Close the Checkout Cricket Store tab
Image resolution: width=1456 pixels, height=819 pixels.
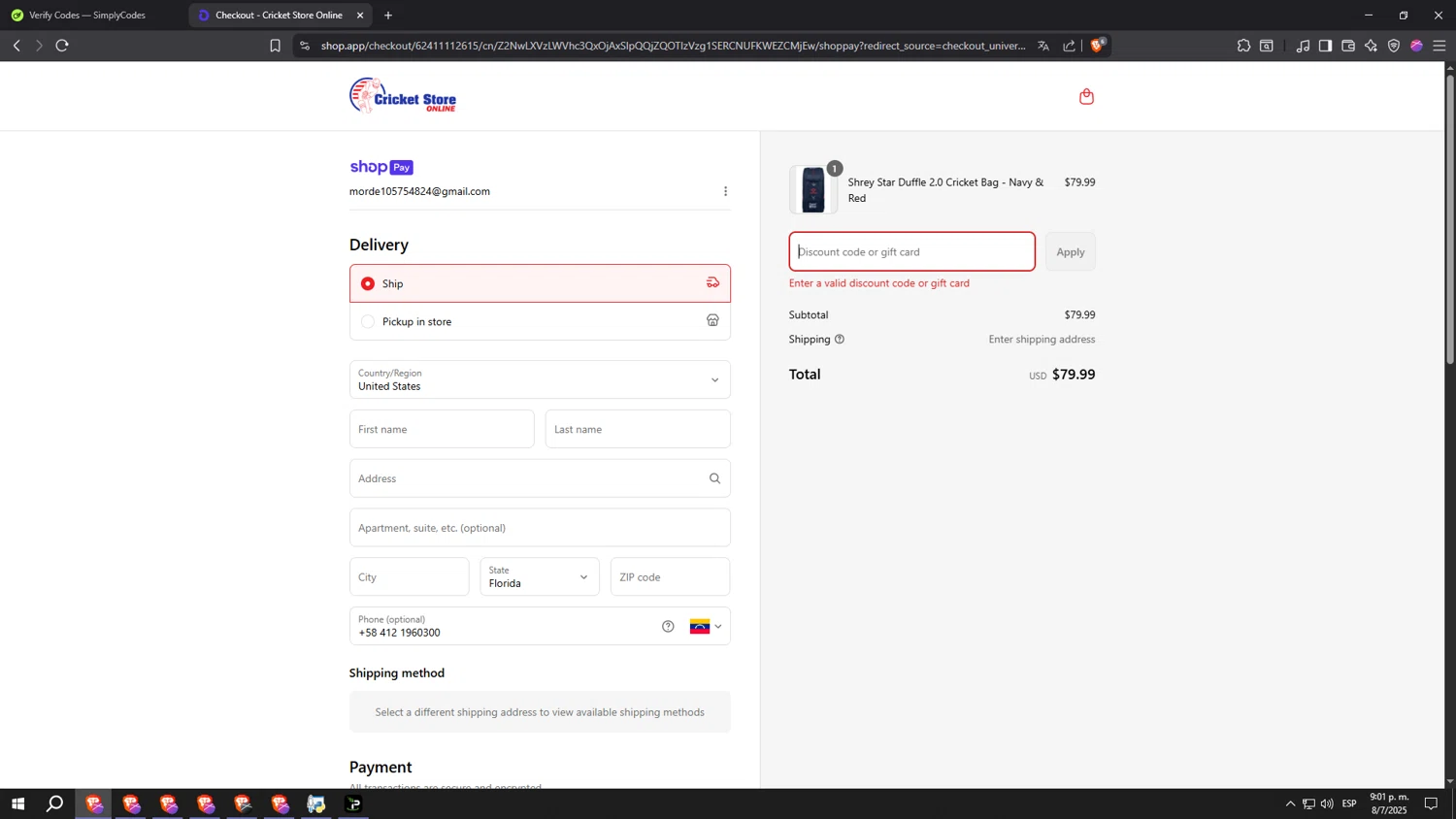[360, 15]
